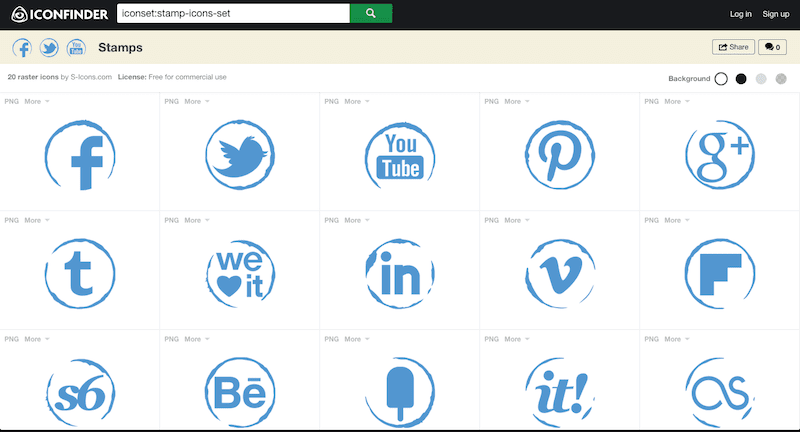The width and height of the screenshot is (800, 432).
Task: Click the green search magnifier button
Action: pos(370,13)
